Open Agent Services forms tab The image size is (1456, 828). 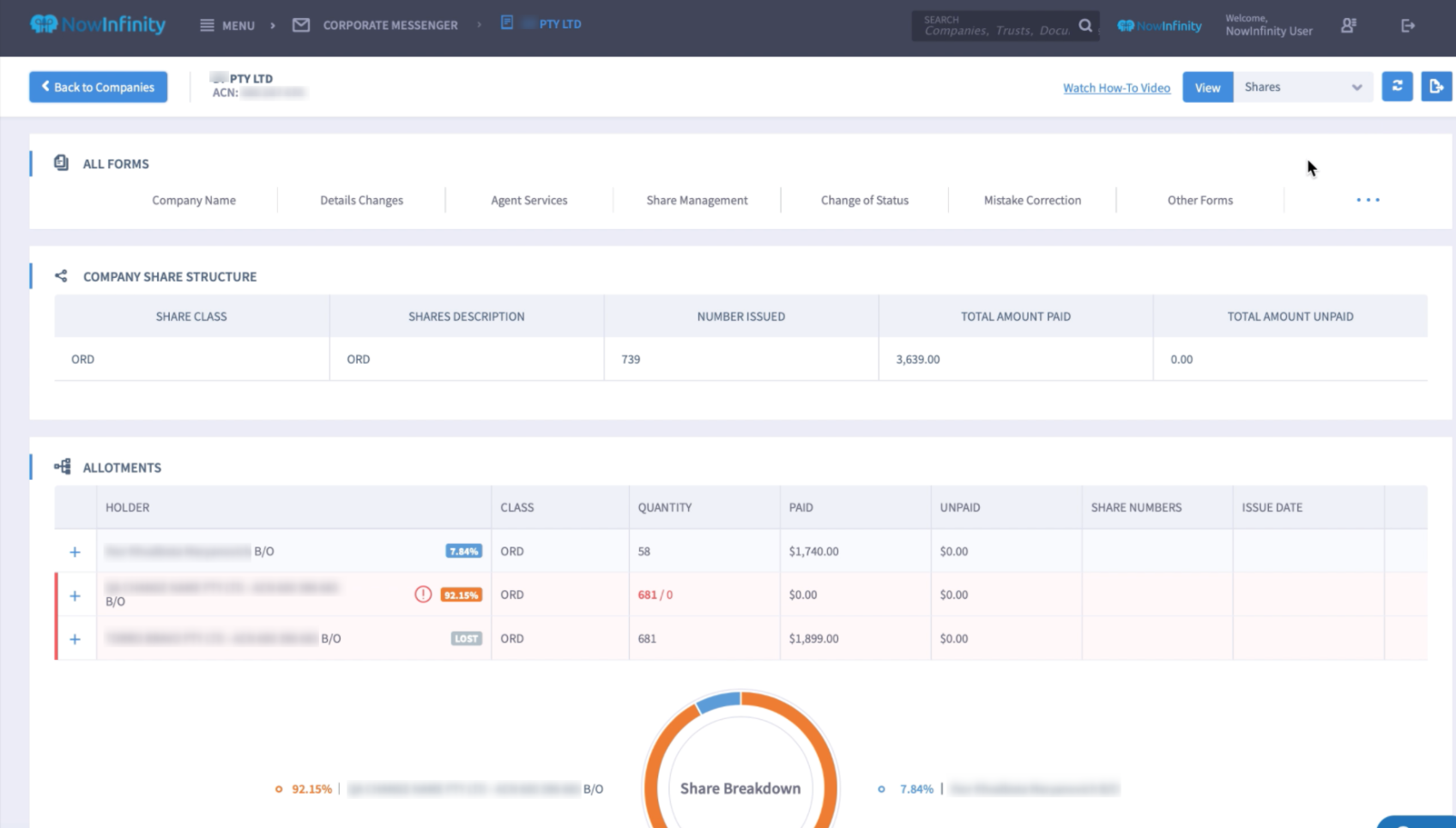click(x=529, y=200)
